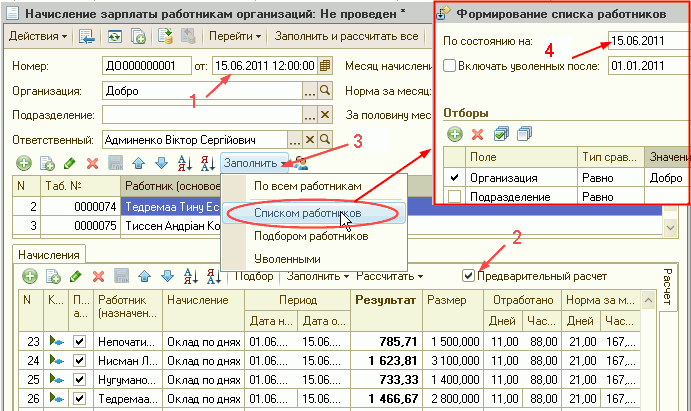Check all filters icon in Отборы
Viewport: 691px width, 411px height.
pos(501,134)
